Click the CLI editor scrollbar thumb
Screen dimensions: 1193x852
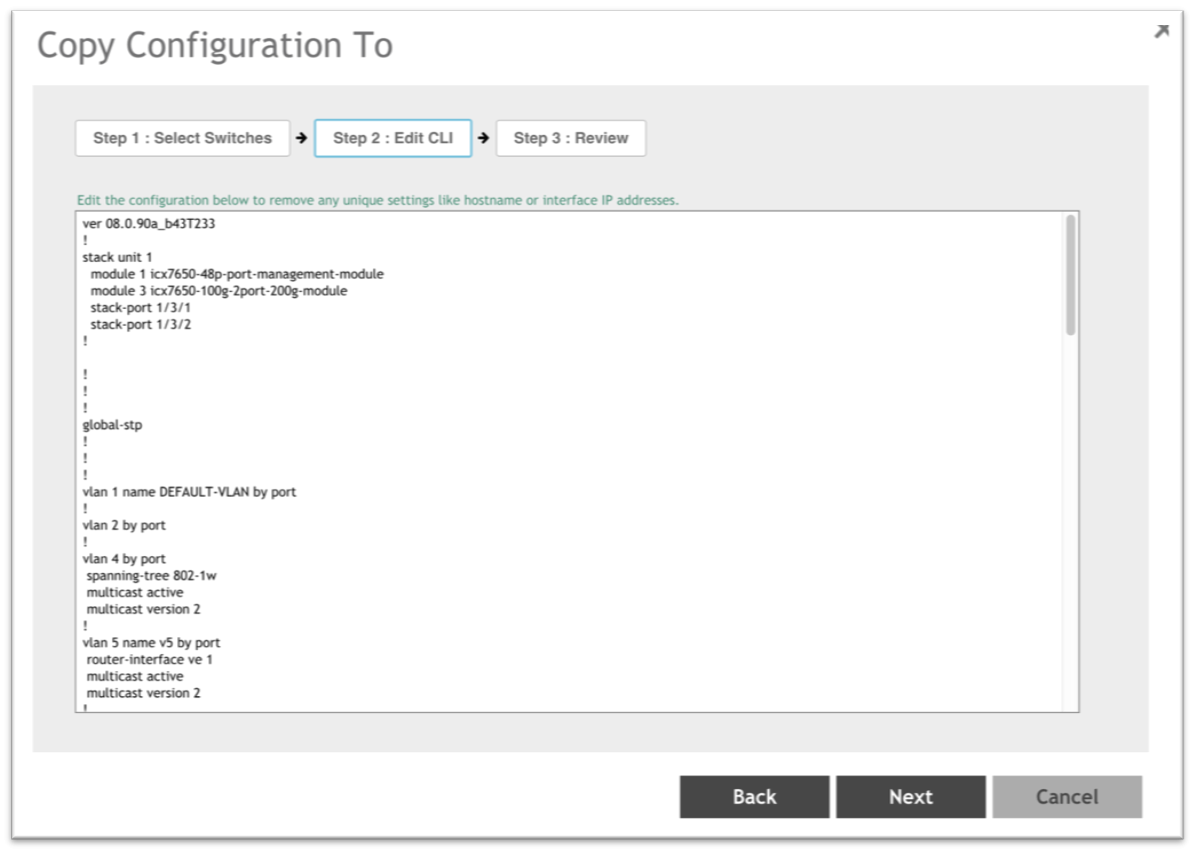click(x=1070, y=275)
